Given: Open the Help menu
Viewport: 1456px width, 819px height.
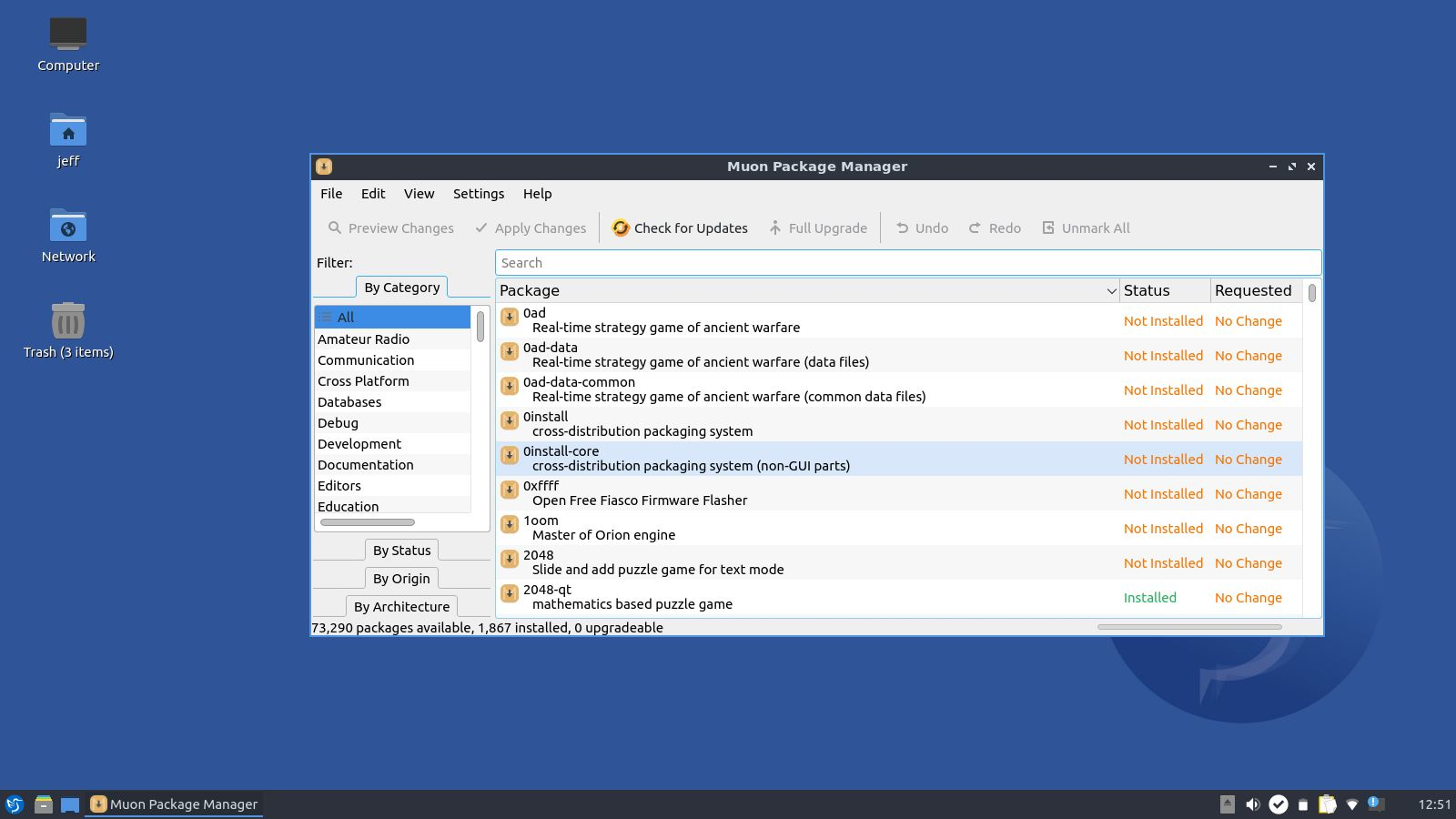Looking at the screenshot, I should (x=537, y=194).
